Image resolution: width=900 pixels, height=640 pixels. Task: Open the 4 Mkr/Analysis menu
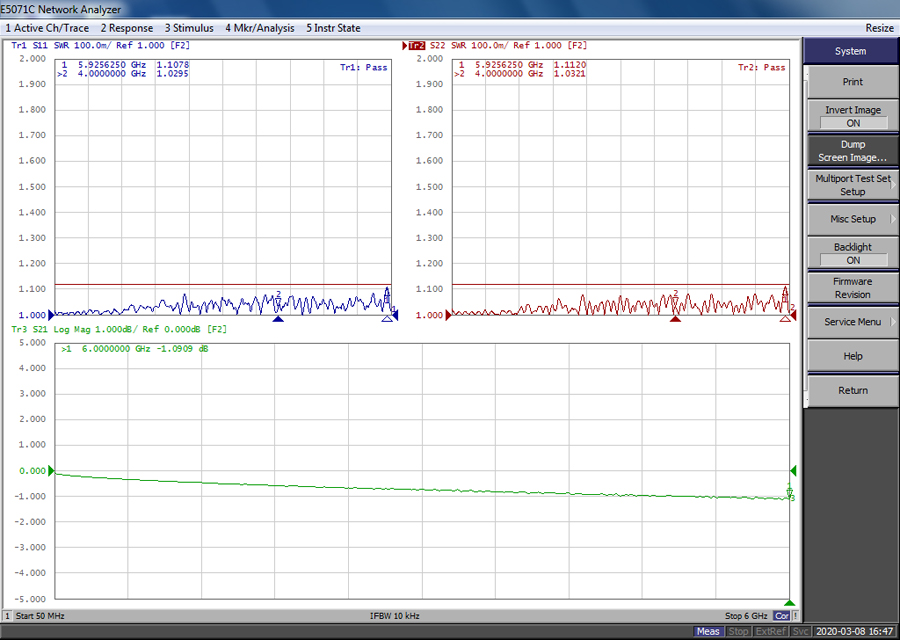click(x=259, y=28)
